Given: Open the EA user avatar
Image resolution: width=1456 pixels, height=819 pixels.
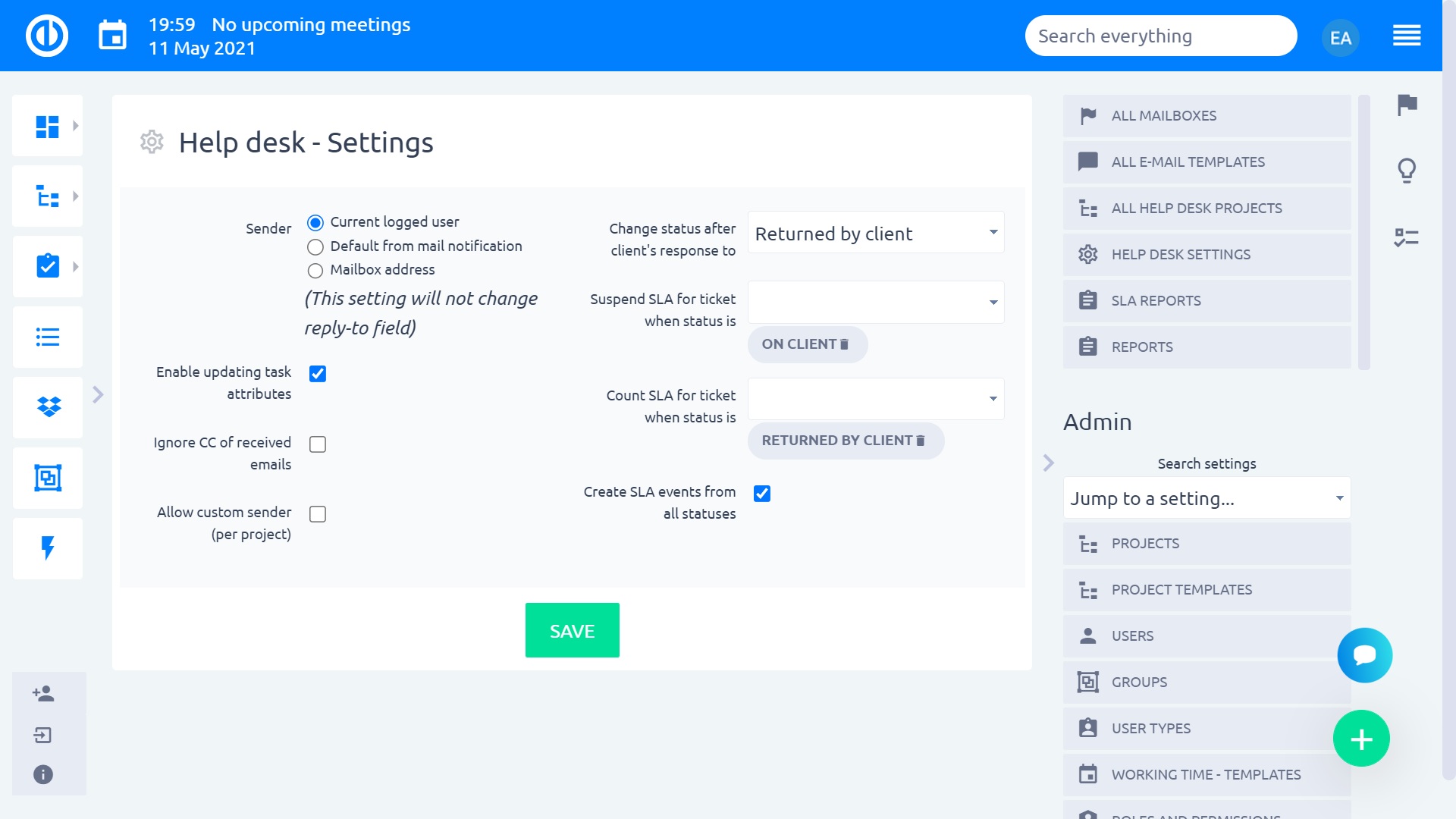Looking at the screenshot, I should click(1340, 37).
